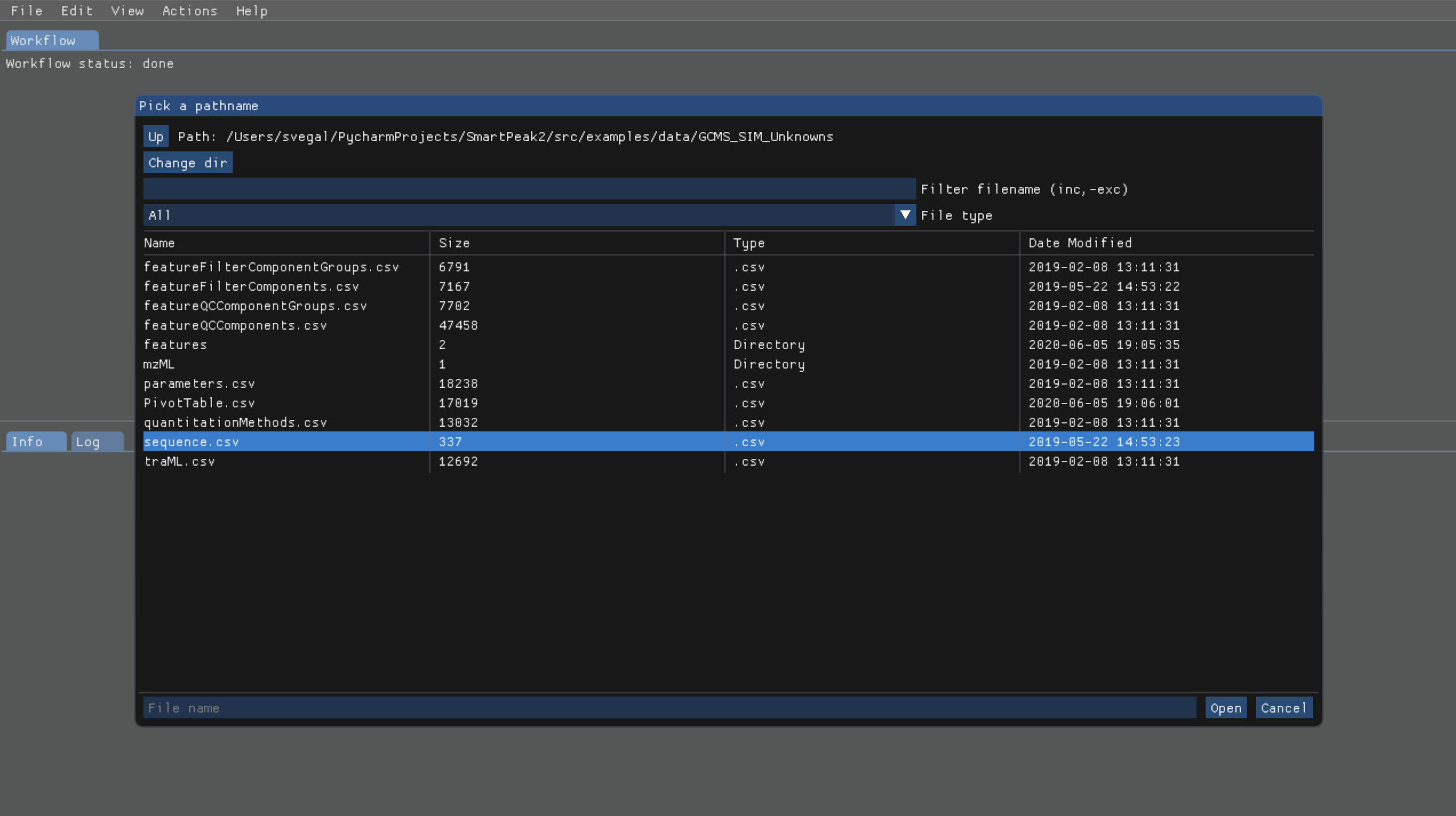1456x816 pixels.
Task: Cancel the pathname dialog
Action: click(x=1283, y=708)
